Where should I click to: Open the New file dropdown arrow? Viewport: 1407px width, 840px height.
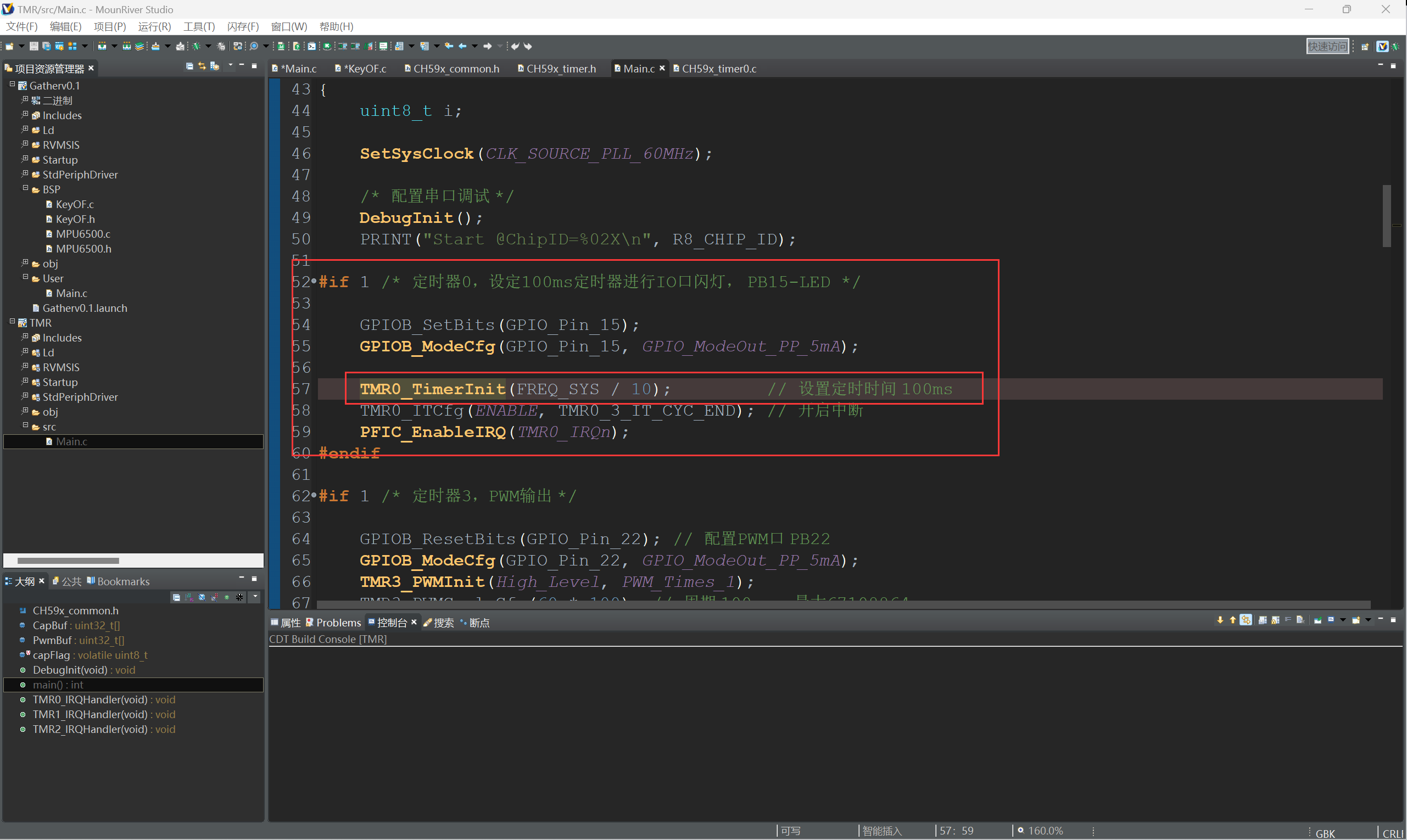click(x=21, y=46)
